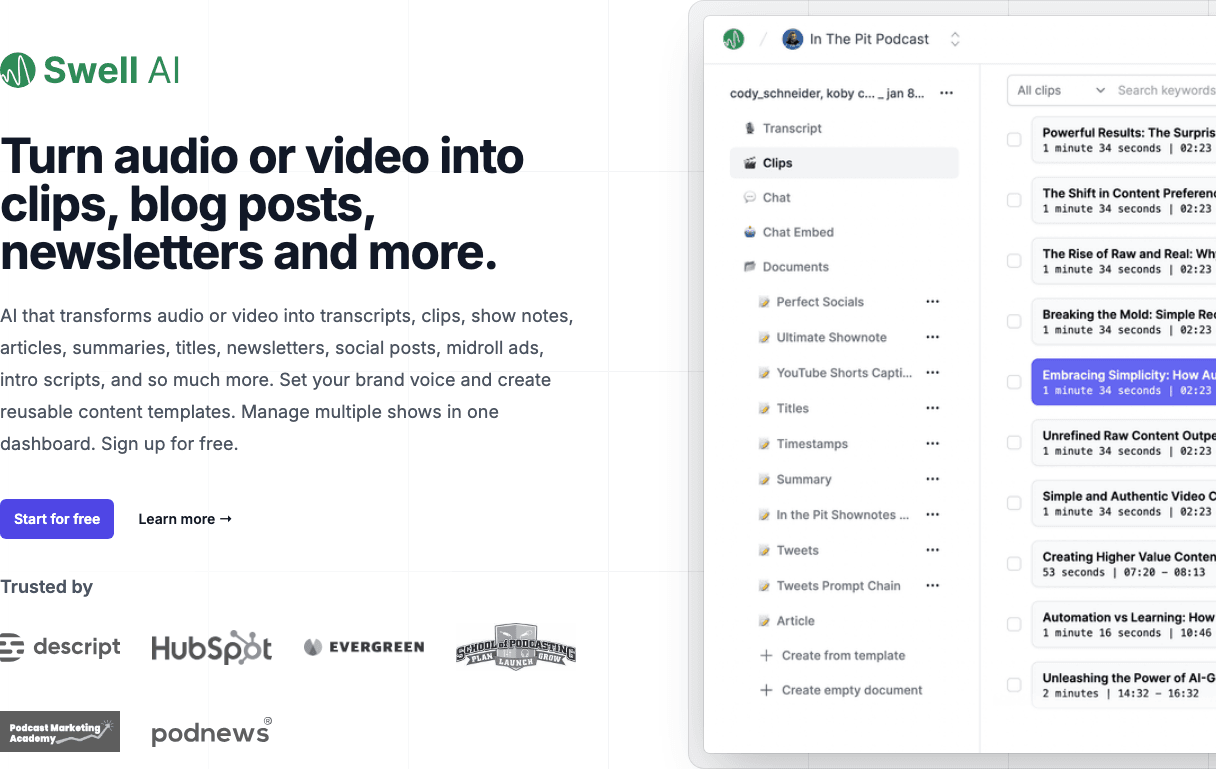Viewport: 1216px width, 770px height.
Task: Click Create empty document
Action: [841, 690]
